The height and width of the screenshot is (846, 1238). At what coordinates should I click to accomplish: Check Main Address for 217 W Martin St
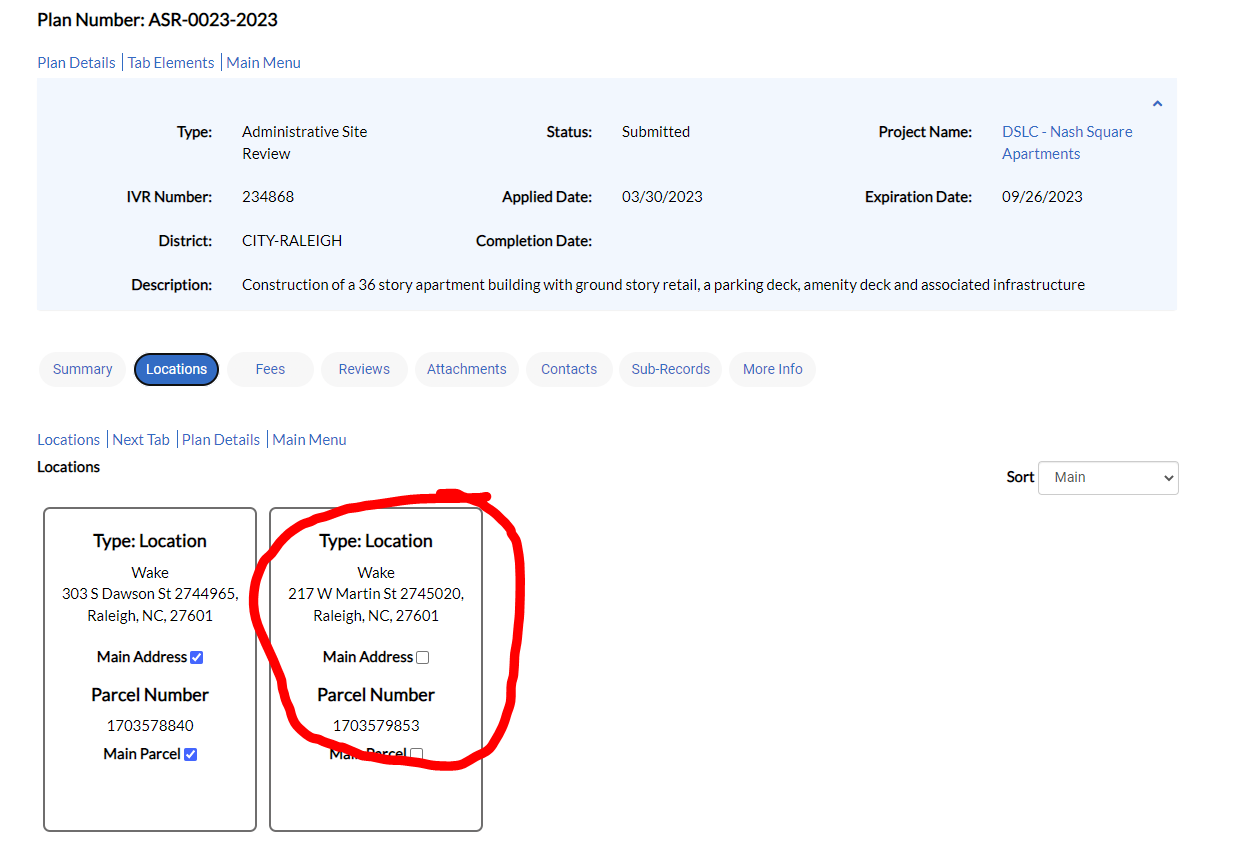click(423, 657)
